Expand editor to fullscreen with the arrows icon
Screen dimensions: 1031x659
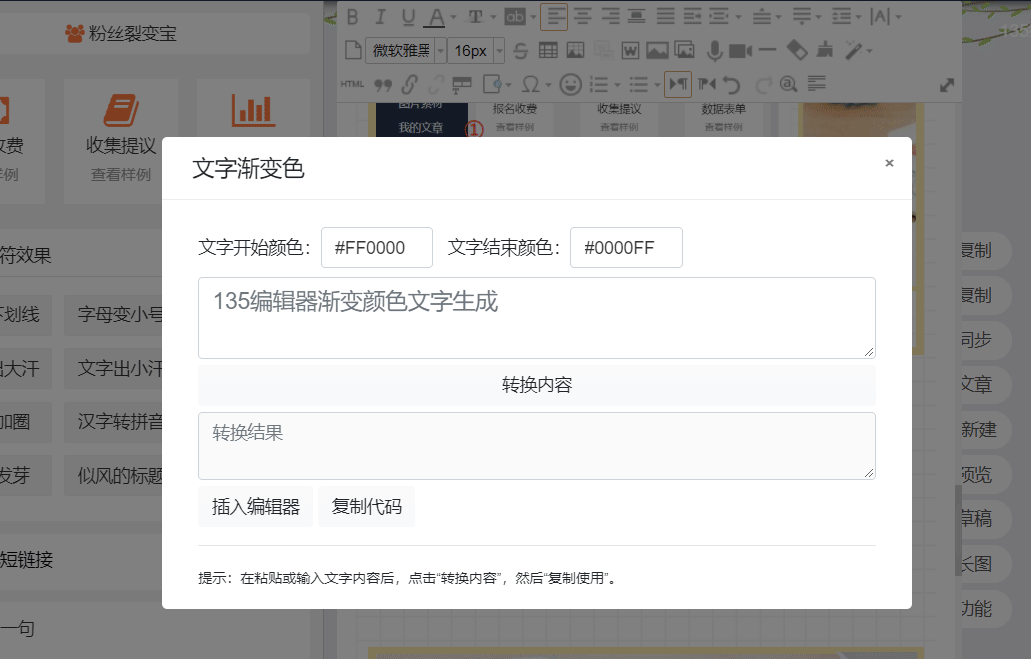pos(947,85)
